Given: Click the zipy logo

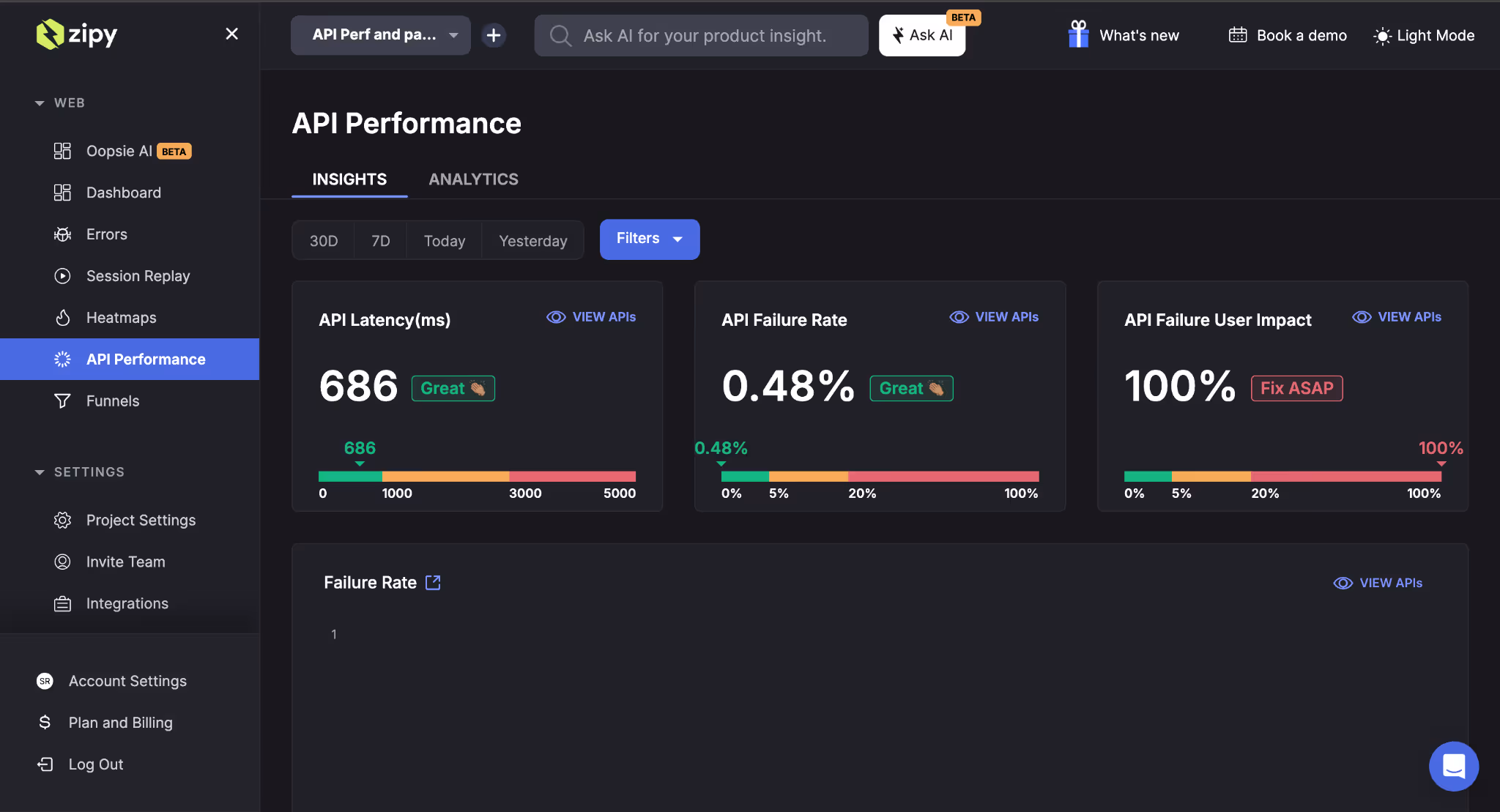Looking at the screenshot, I should click(76, 34).
